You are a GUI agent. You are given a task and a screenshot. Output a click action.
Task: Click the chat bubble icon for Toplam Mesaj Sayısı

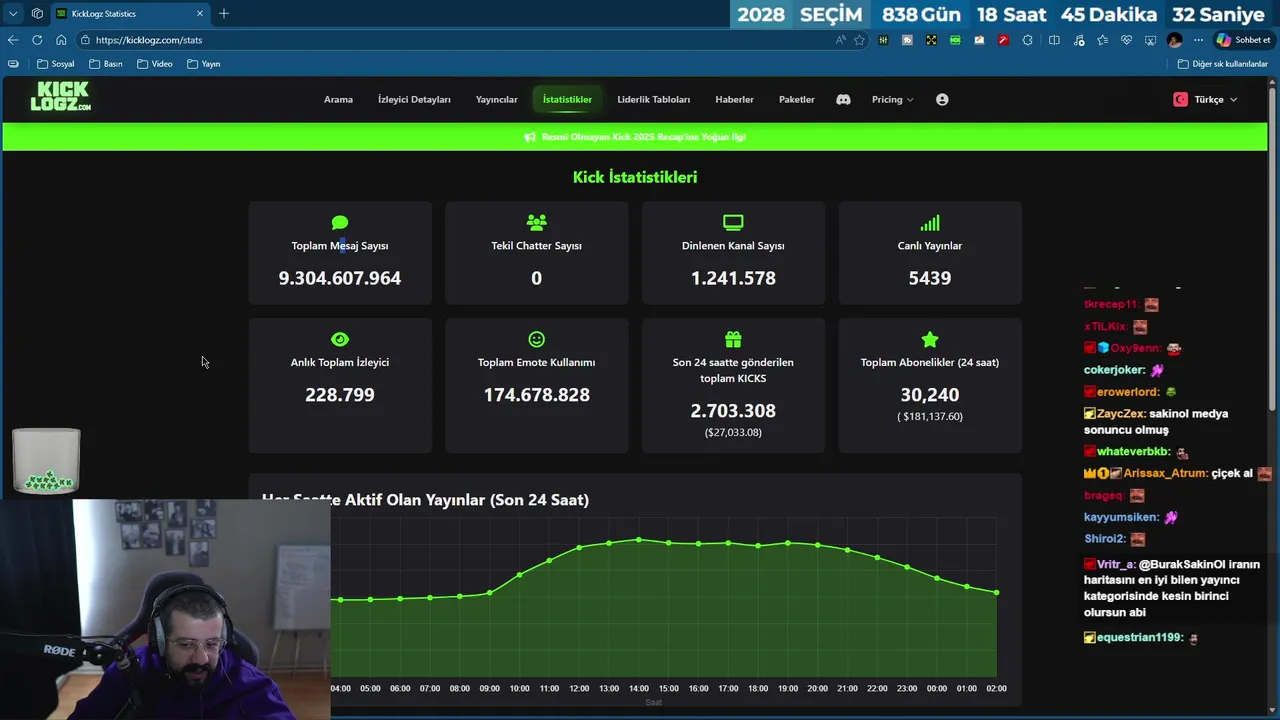(340, 222)
